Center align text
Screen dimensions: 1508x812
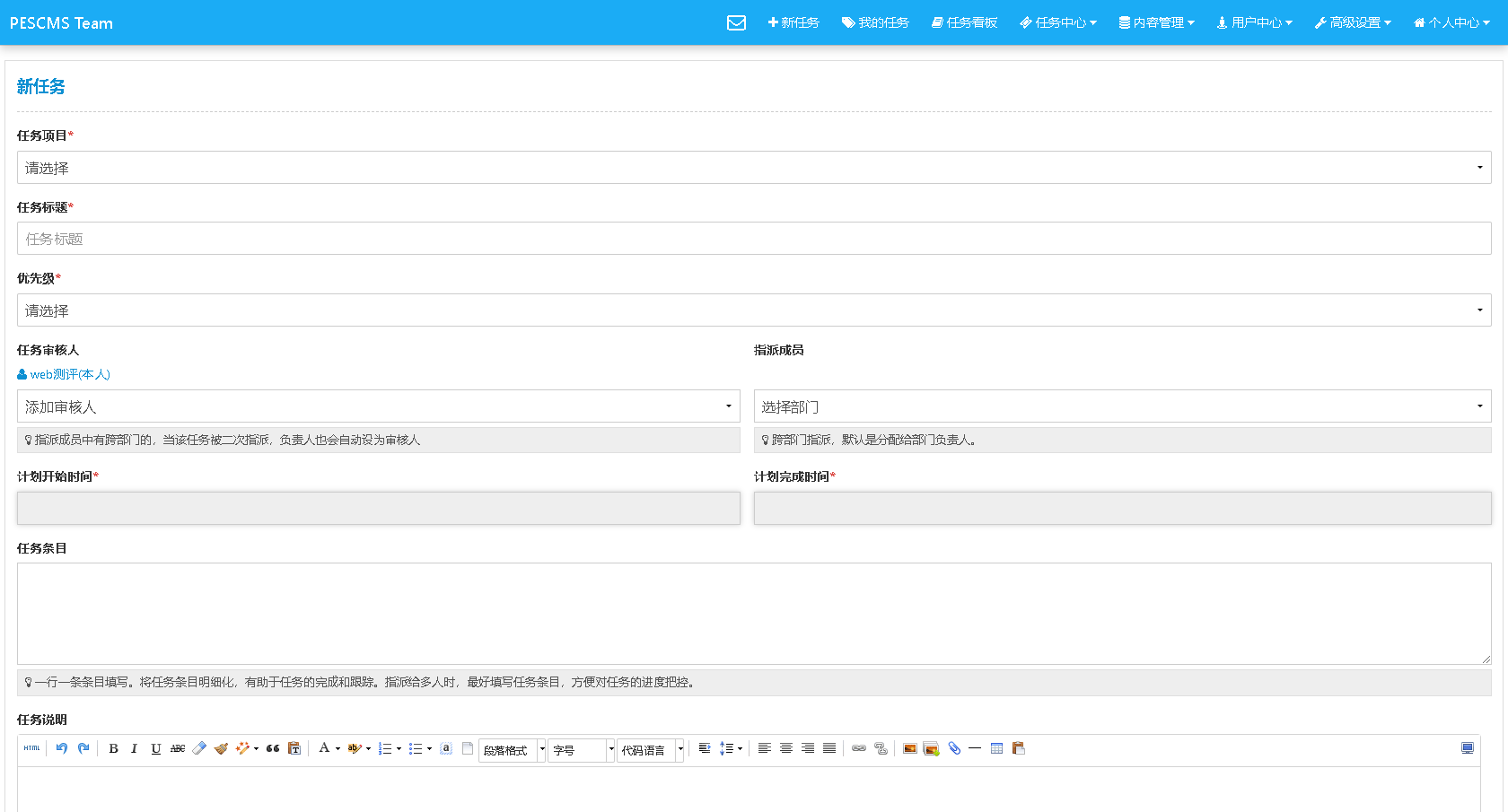(x=786, y=748)
